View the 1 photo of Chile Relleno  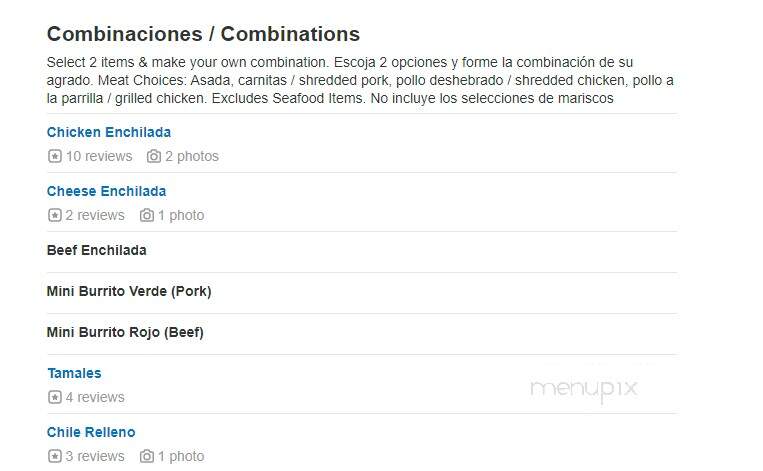click(x=181, y=456)
